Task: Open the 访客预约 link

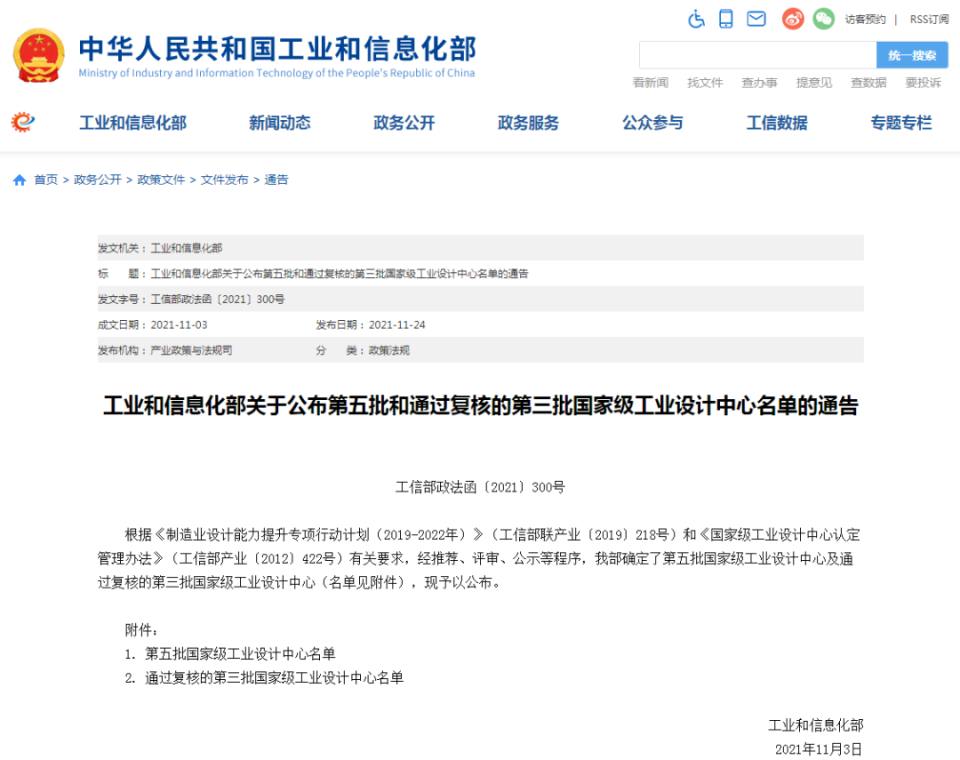Action: [x=865, y=20]
